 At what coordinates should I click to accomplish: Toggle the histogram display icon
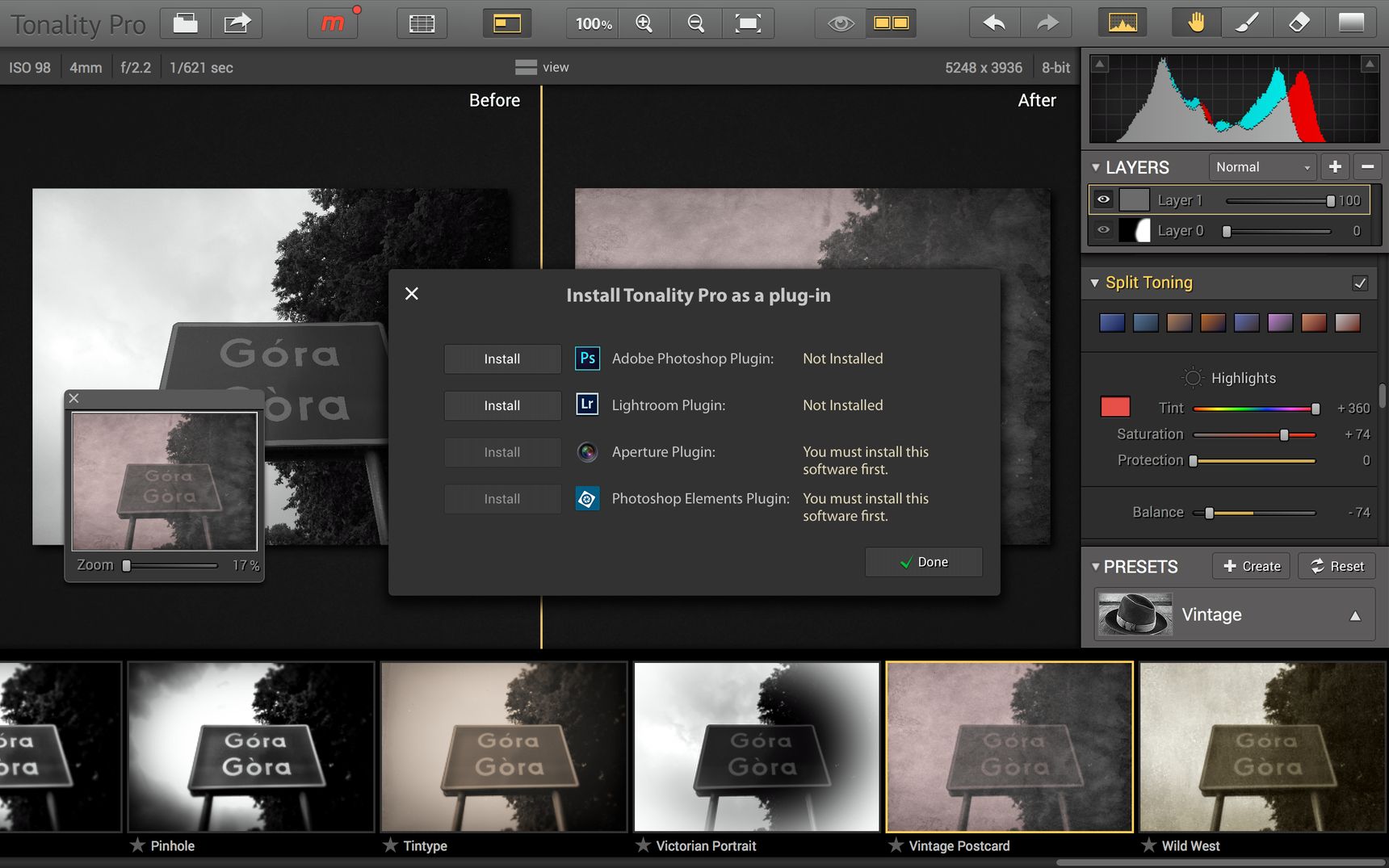(1123, 23)
